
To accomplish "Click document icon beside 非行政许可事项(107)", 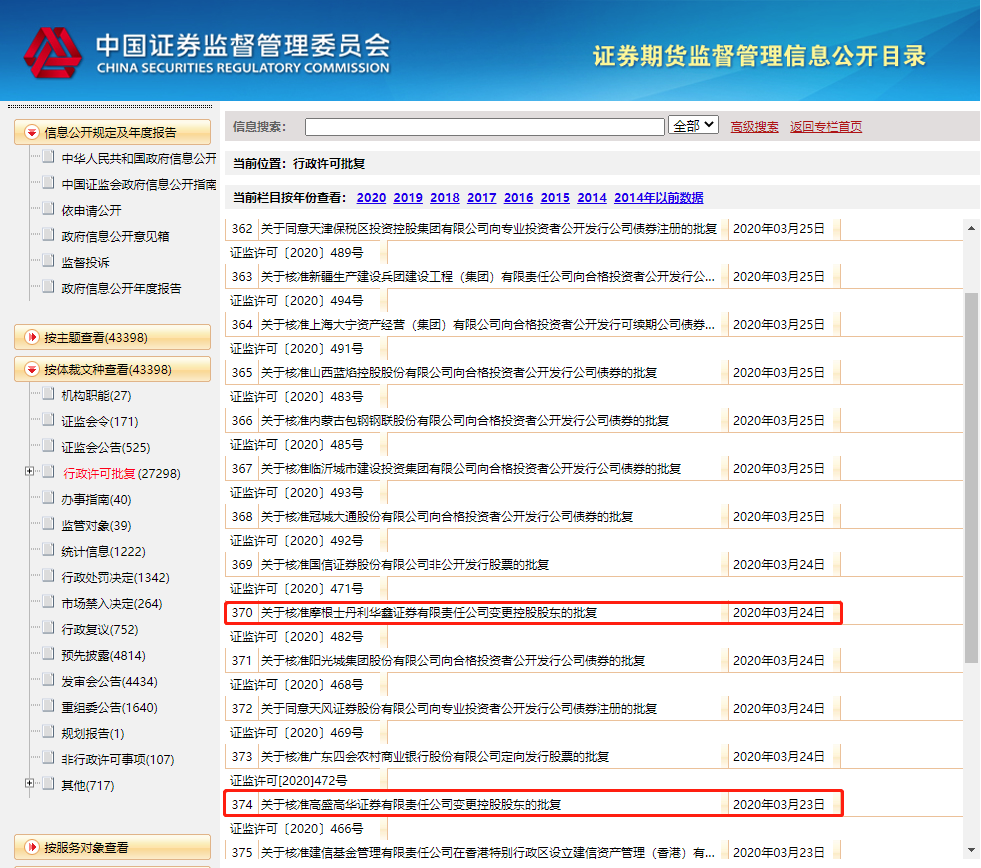I will point(48,757).
